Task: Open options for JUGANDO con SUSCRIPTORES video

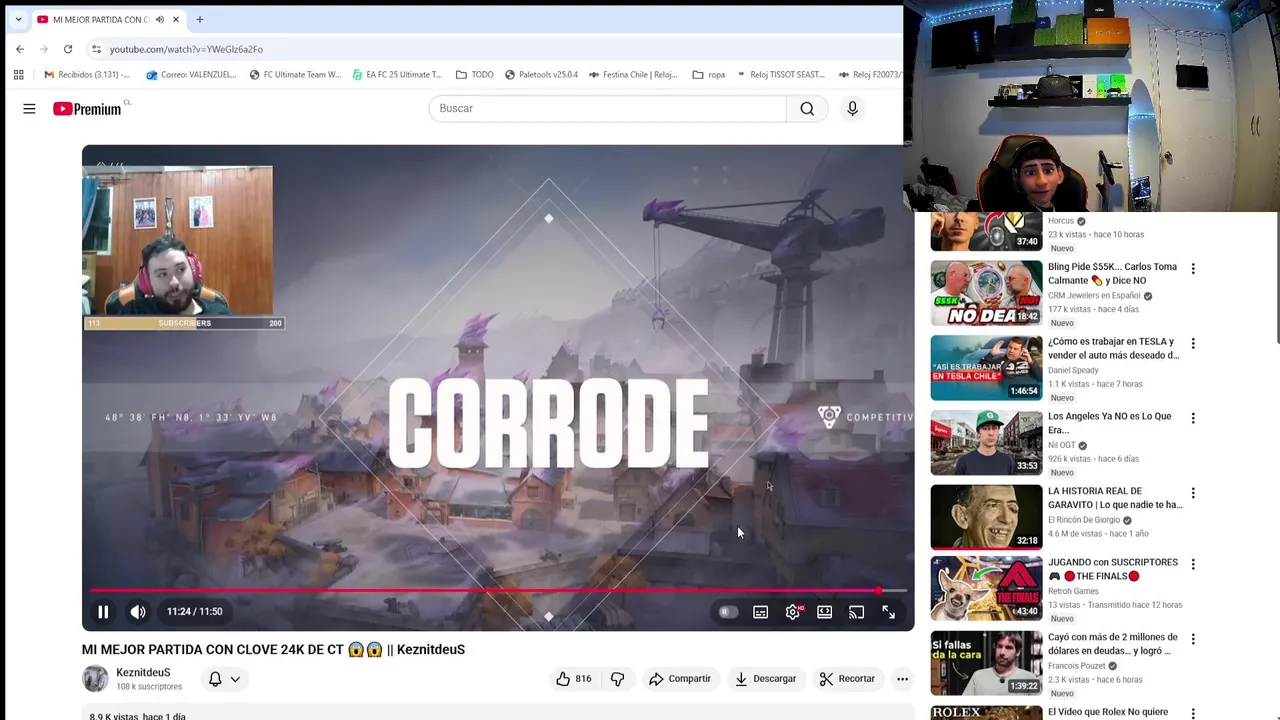Action: tap(1193, 564)
